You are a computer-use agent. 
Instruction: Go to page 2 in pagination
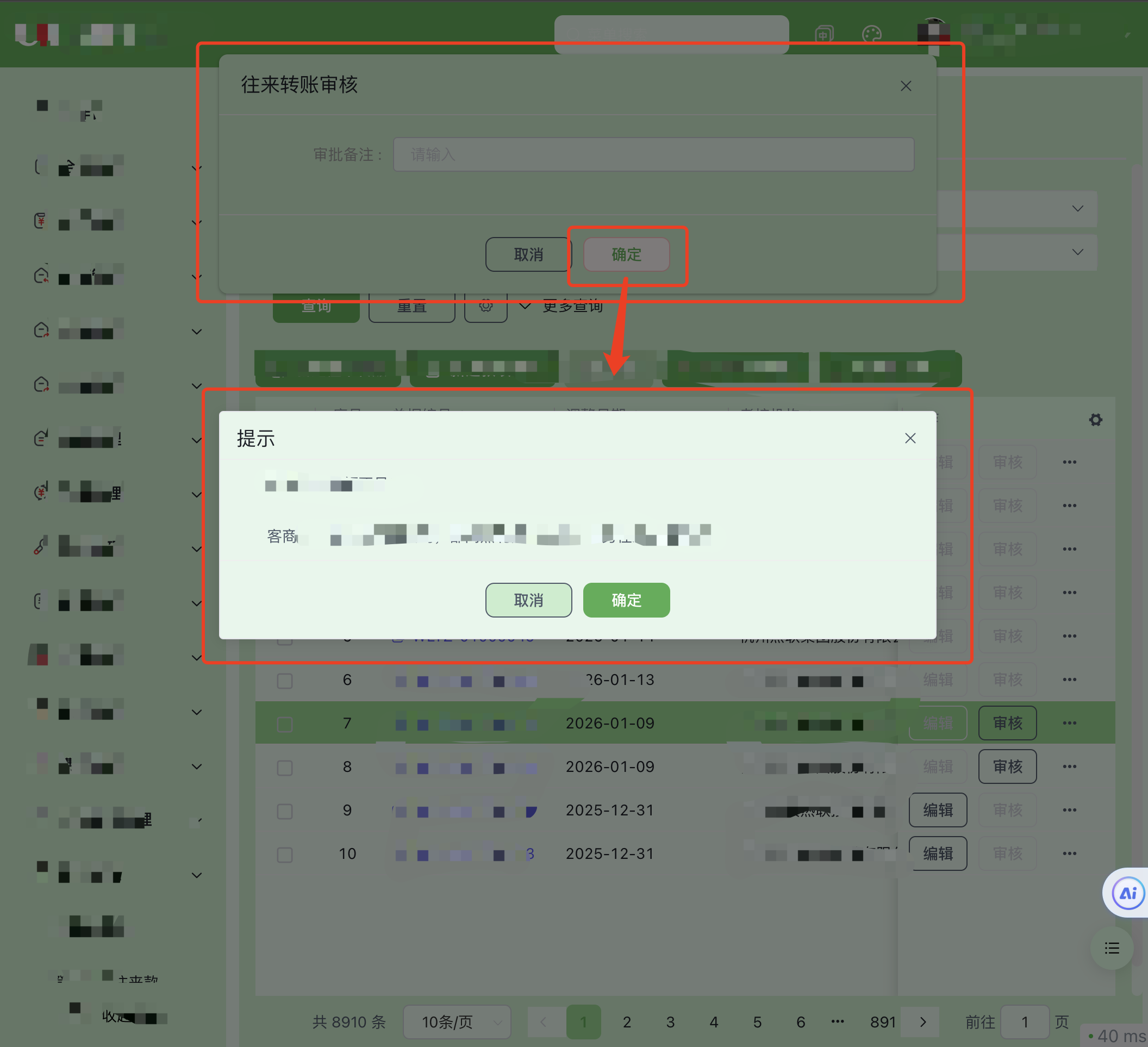[x=626, y=1022]
